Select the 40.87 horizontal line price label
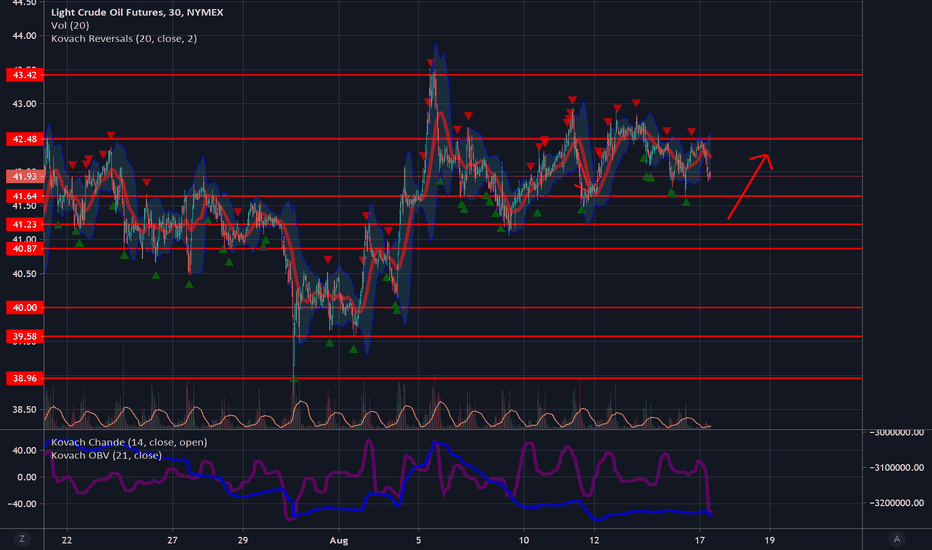This screenshot has width=932, height=550. pos(25,249)
